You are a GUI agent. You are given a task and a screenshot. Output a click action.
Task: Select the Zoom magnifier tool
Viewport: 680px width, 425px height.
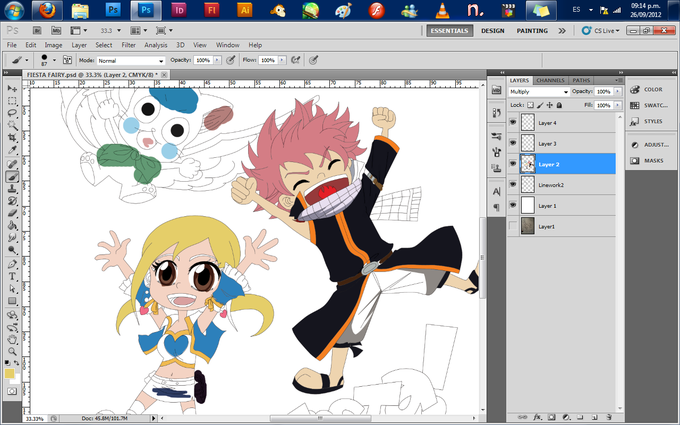point(12,352)
